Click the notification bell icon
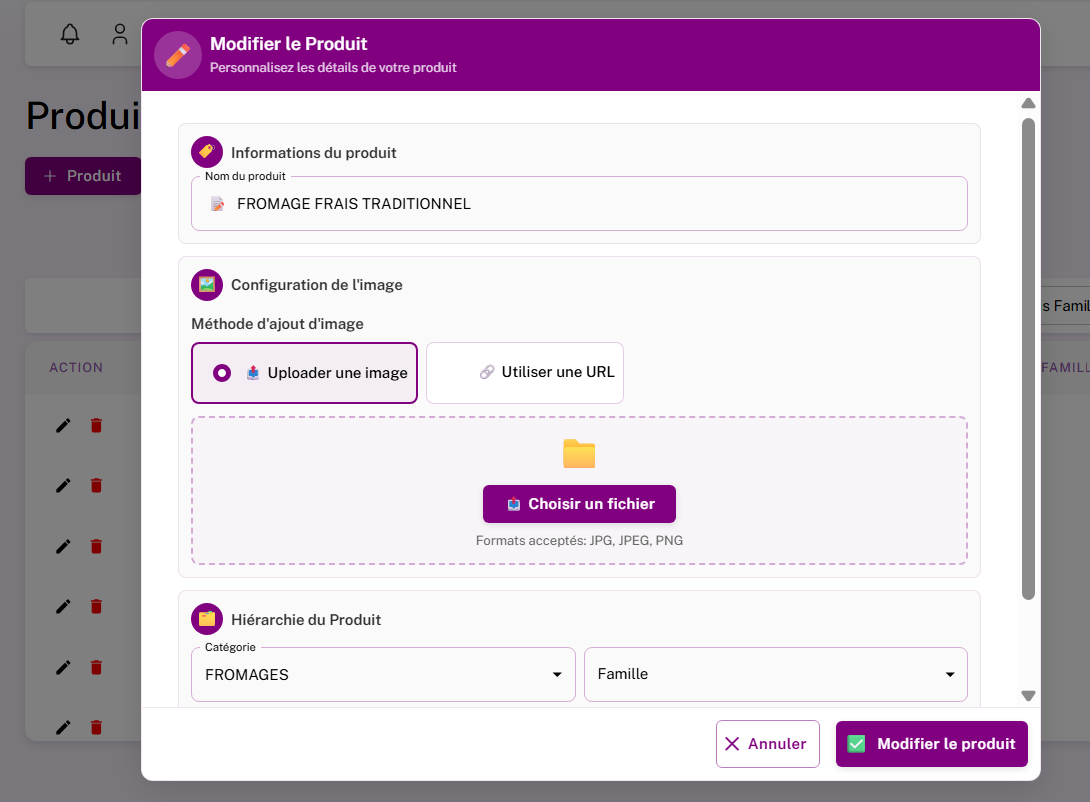Viewport: 1090px width, 802px height. coord(70,34)
